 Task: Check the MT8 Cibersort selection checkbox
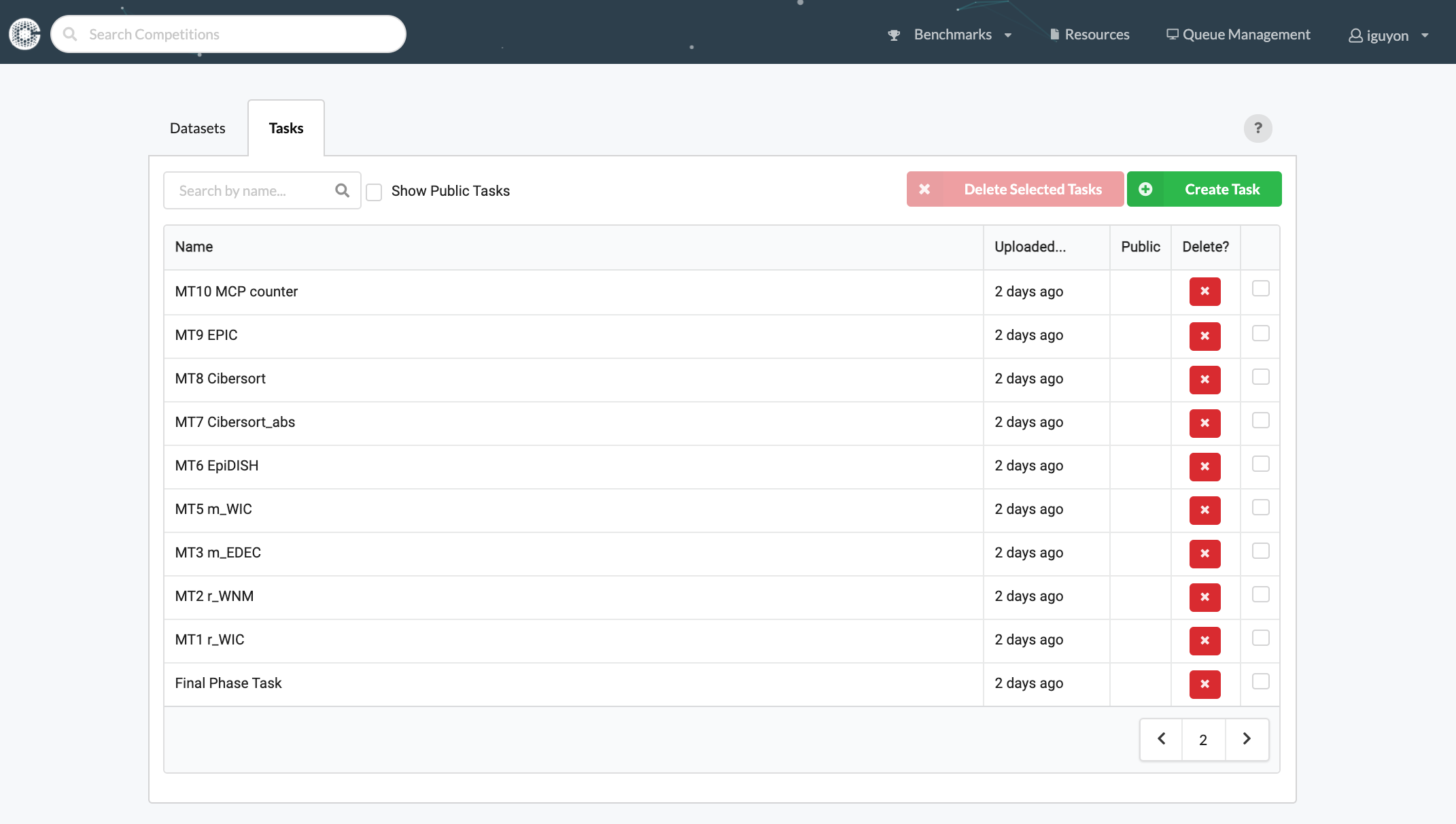point(1261,377)
